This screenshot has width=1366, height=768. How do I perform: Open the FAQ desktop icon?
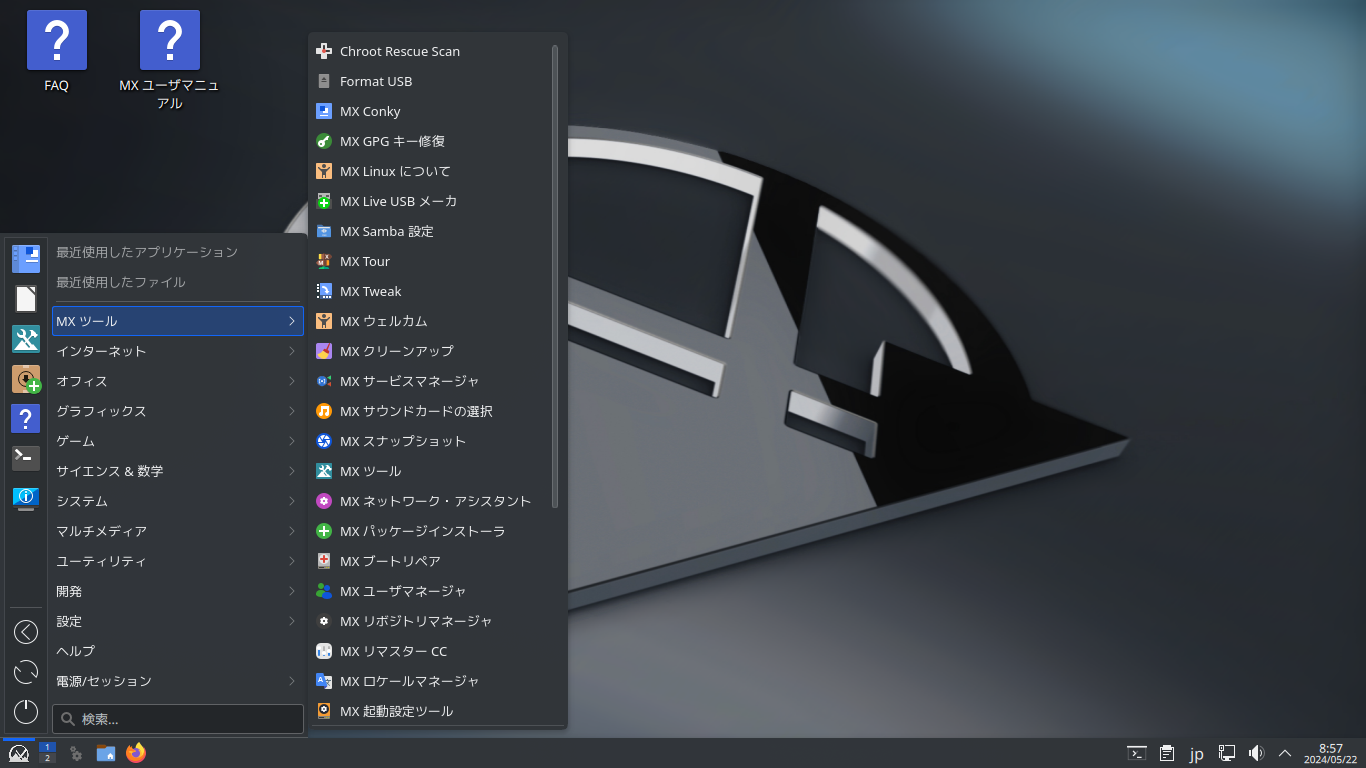tap(57, 53)
